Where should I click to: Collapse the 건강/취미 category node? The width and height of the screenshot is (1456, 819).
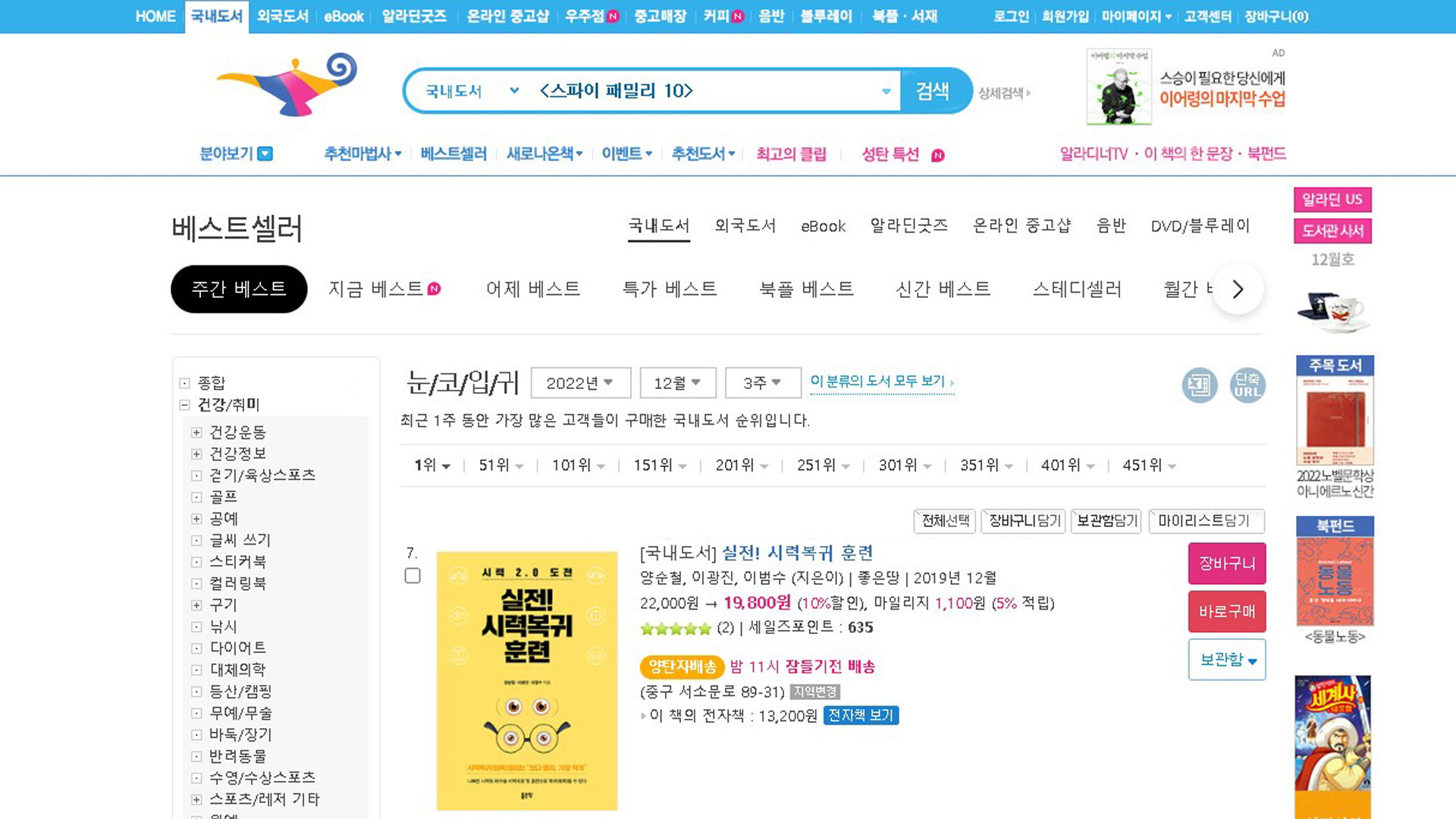(x=184, y=405)
